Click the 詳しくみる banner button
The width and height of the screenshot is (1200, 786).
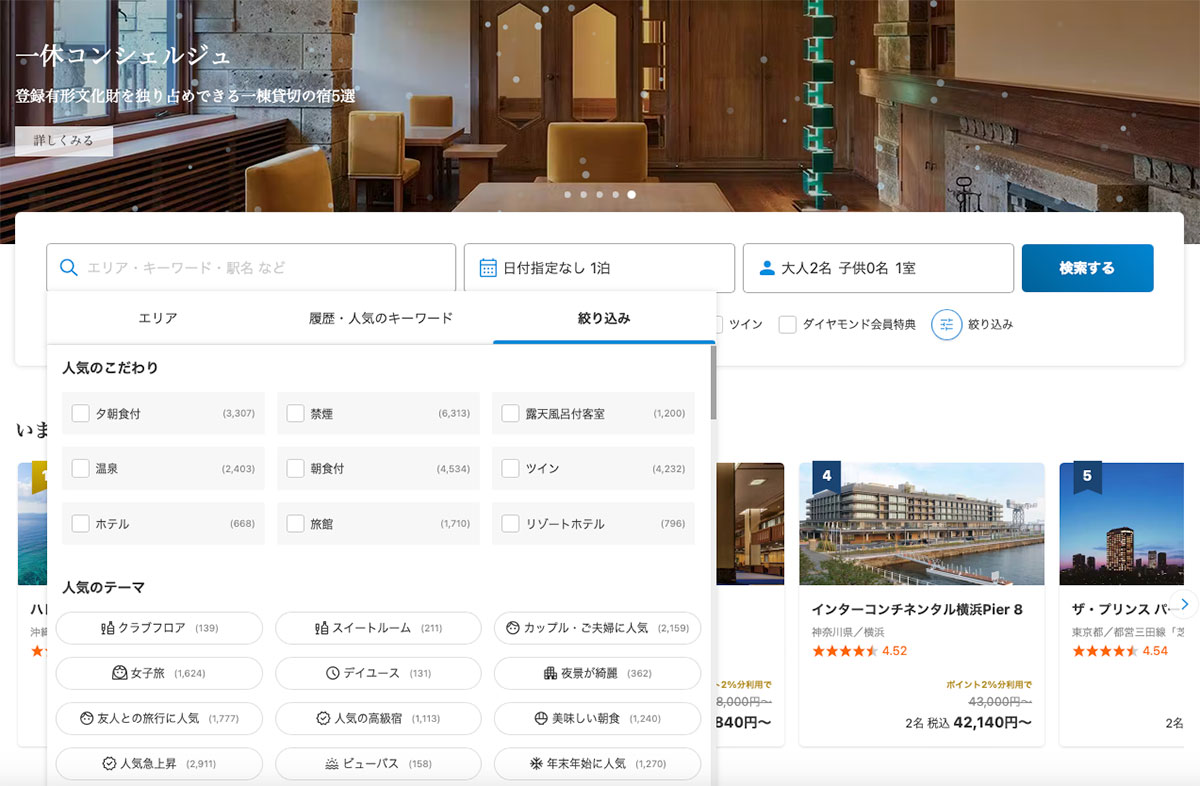(x=64, y=140)
